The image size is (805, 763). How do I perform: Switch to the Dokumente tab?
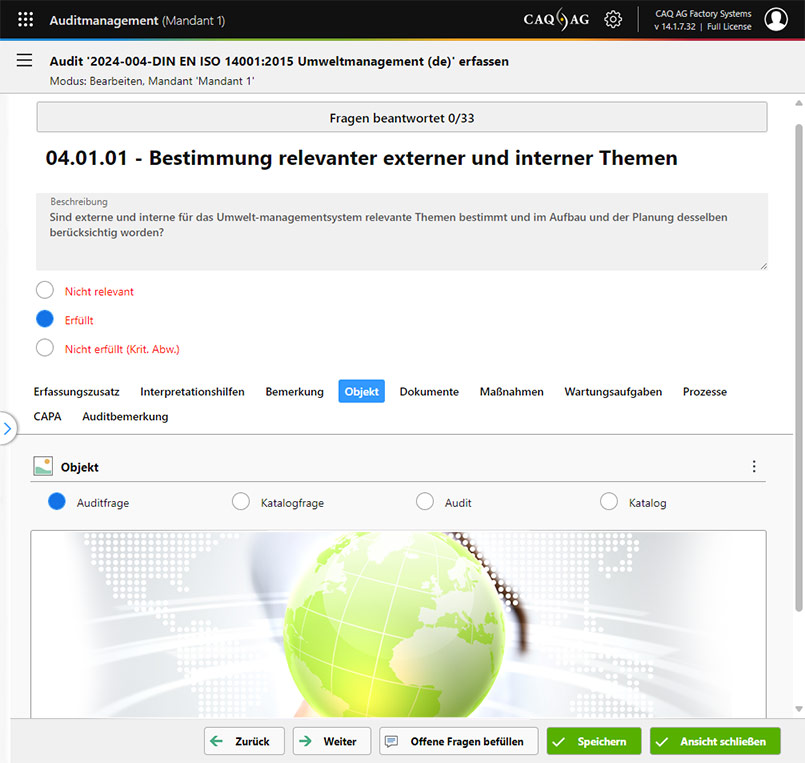[429, 392]
